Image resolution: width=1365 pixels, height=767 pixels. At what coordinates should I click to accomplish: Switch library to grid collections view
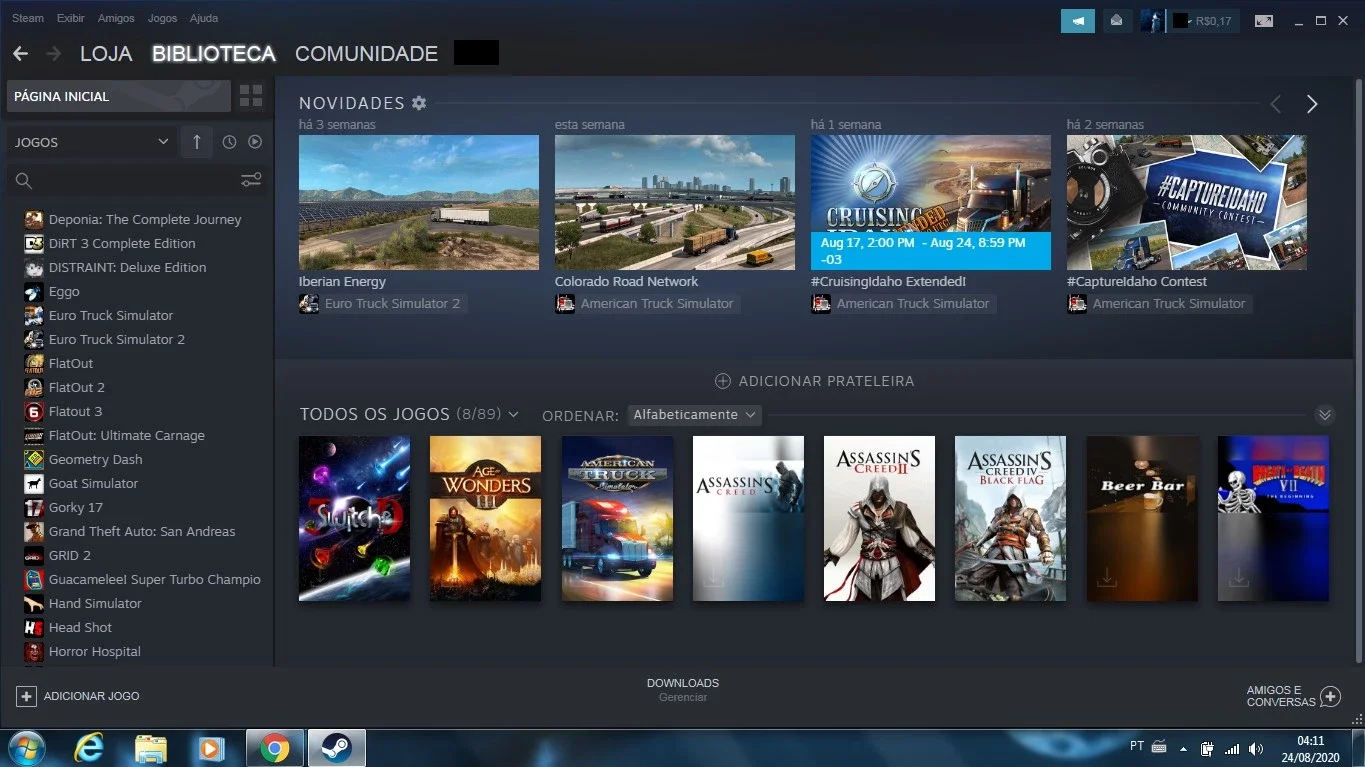pos(251,96)
